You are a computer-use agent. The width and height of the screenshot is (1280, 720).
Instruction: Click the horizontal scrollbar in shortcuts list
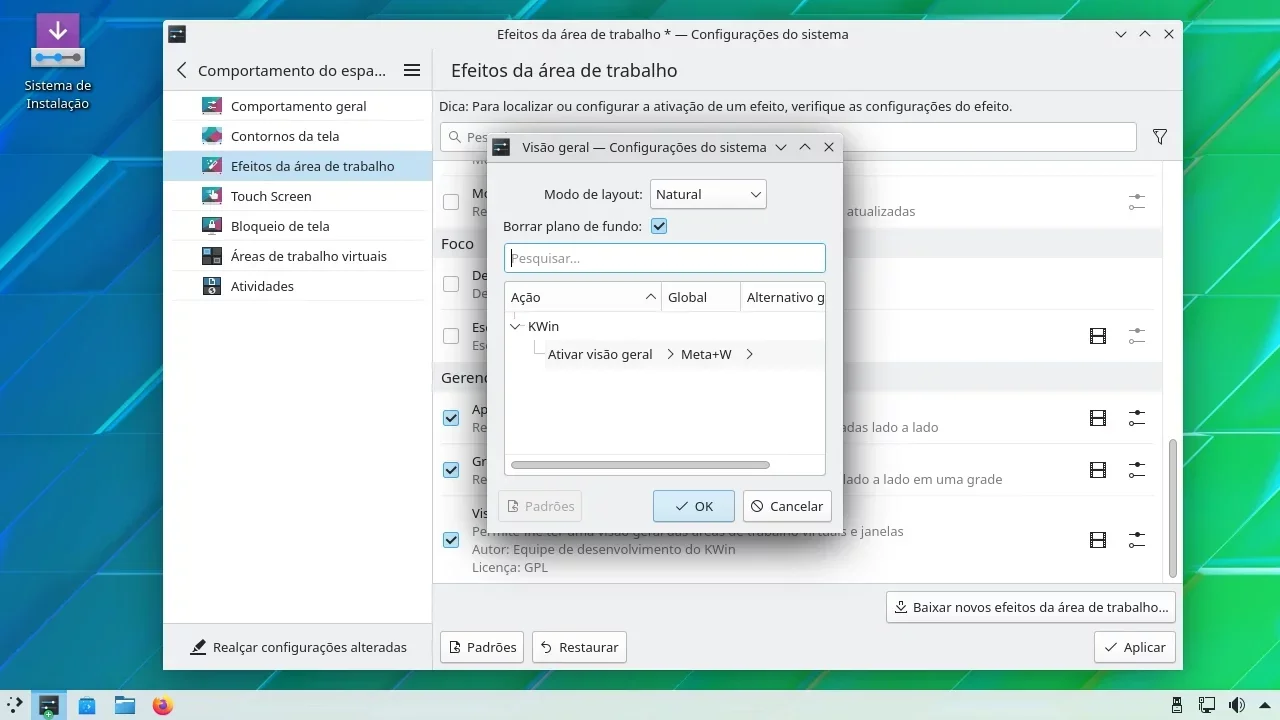click(x=640, y=465)
